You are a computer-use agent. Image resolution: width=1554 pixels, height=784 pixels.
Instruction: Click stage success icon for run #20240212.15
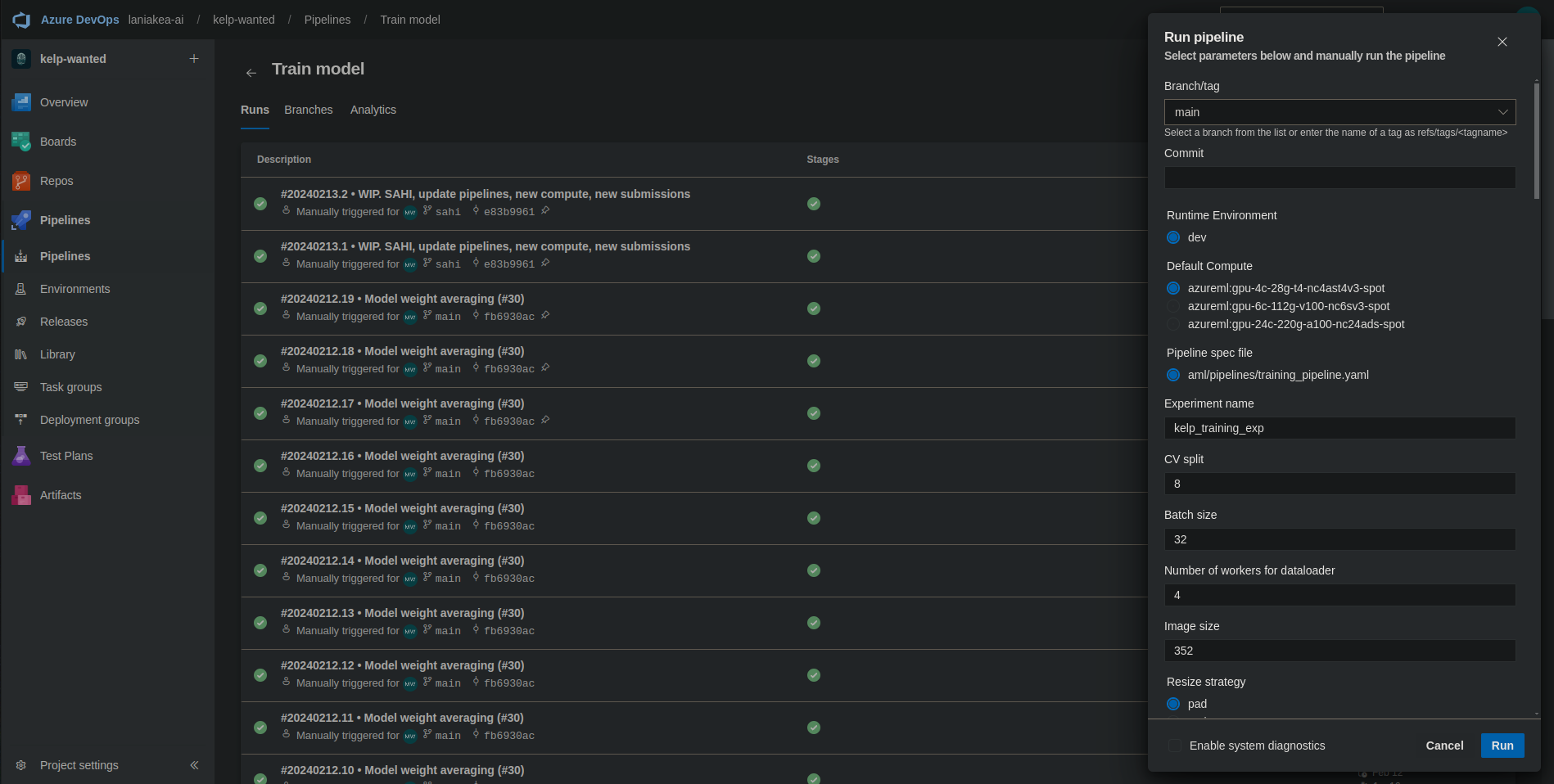[814, 518]
